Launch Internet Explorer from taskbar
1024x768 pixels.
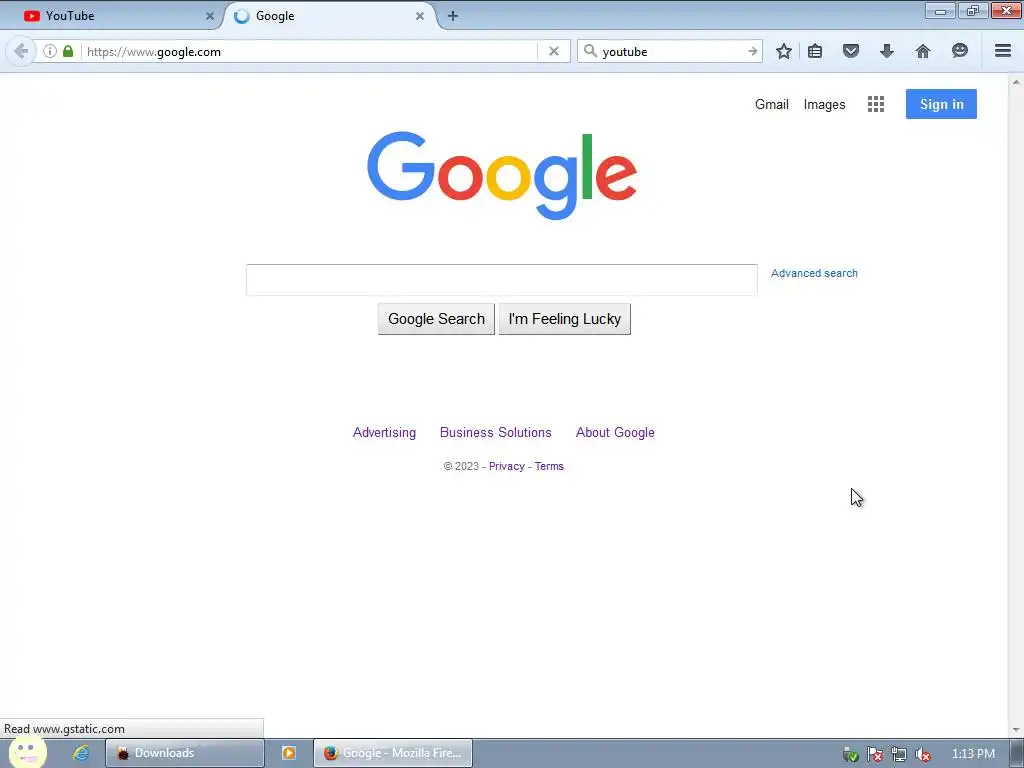pyautogui.click(x=81, y=753)
